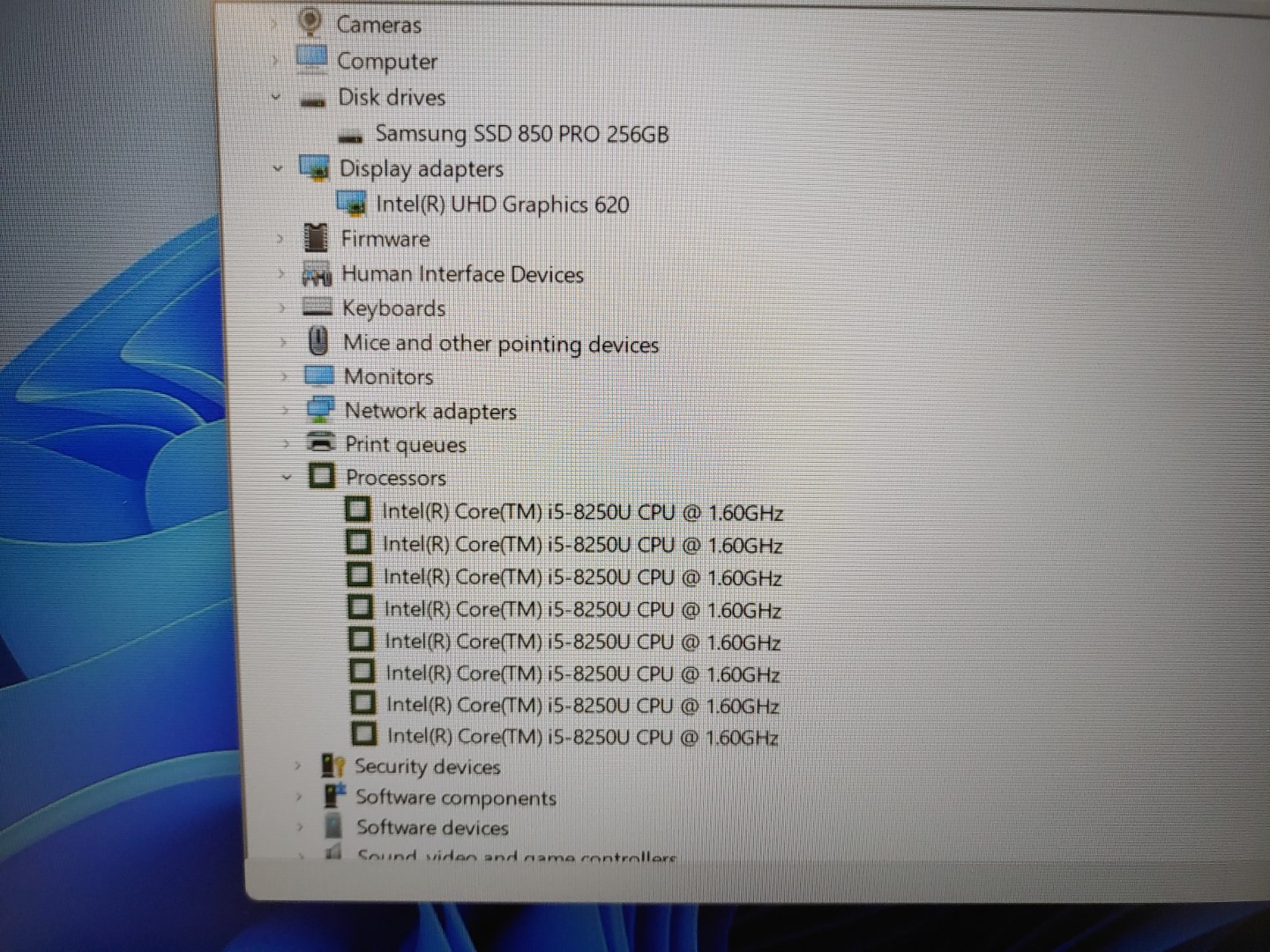The width and height of the screenshot is (1270, 952).
Task: Click the drive icon beside Samsung SSD 850 PRO
Action: point(350,137)
